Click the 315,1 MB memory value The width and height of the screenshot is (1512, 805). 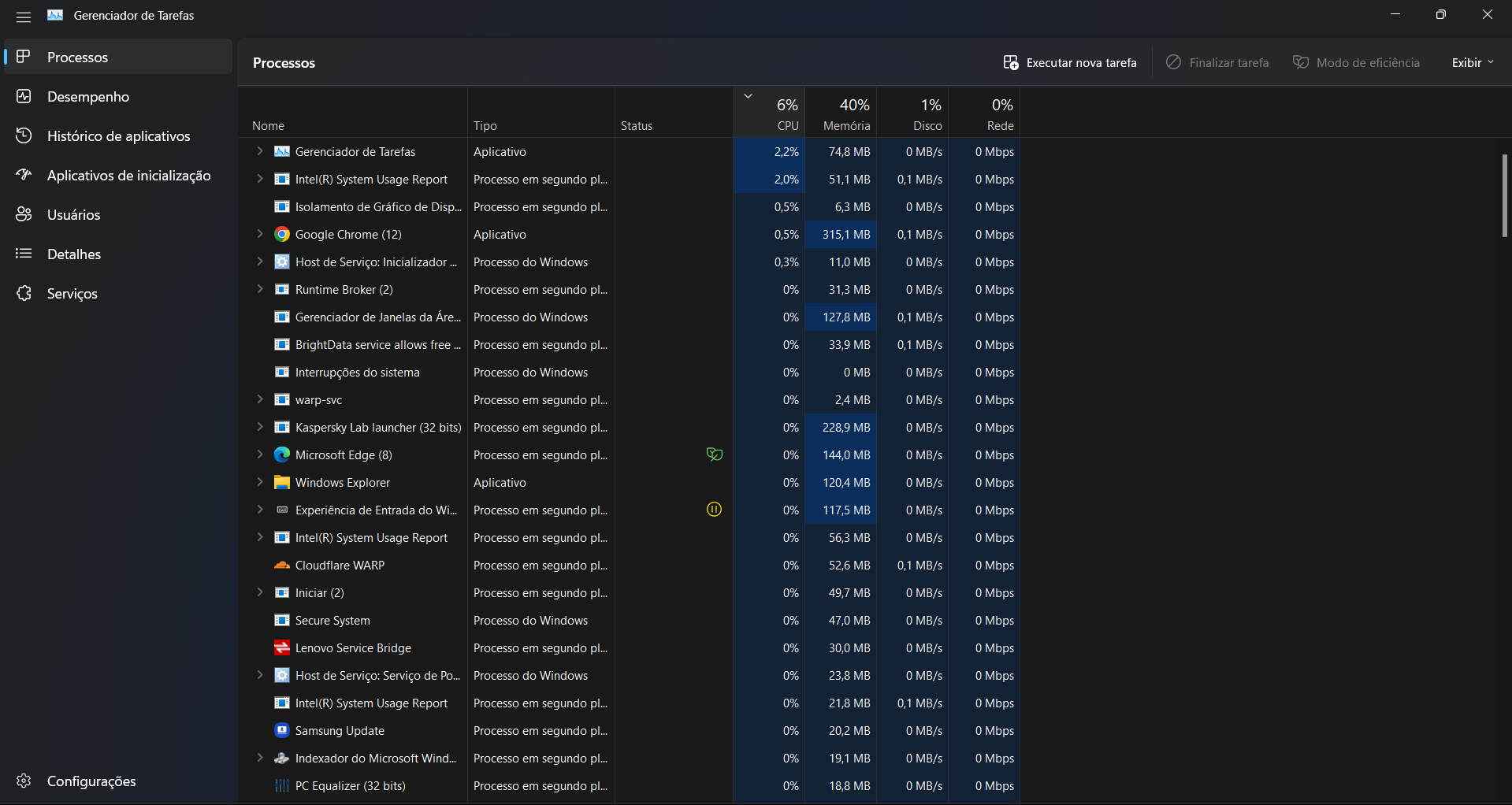coord(841,235)
